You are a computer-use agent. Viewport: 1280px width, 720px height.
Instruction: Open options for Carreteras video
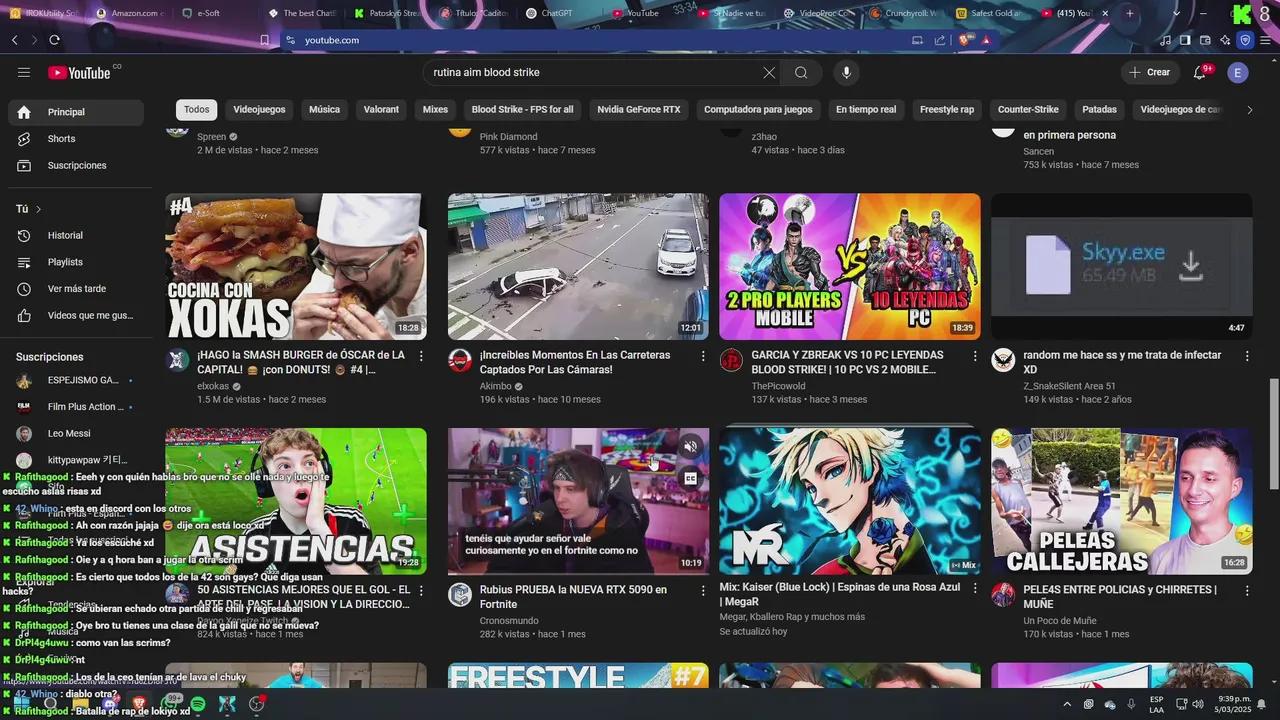click(x=703, y=356)
